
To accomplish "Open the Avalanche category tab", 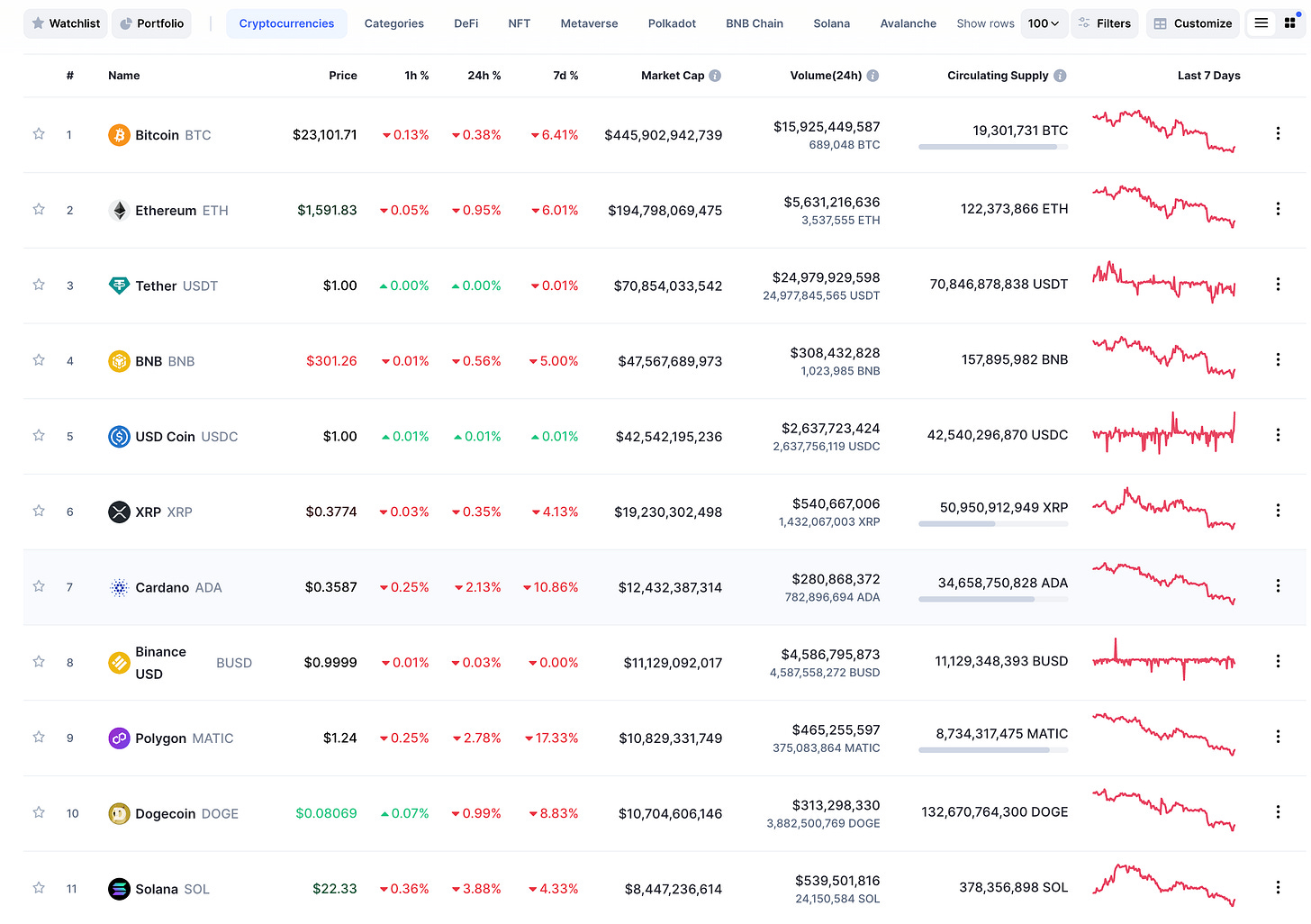I will coord(908,23).
